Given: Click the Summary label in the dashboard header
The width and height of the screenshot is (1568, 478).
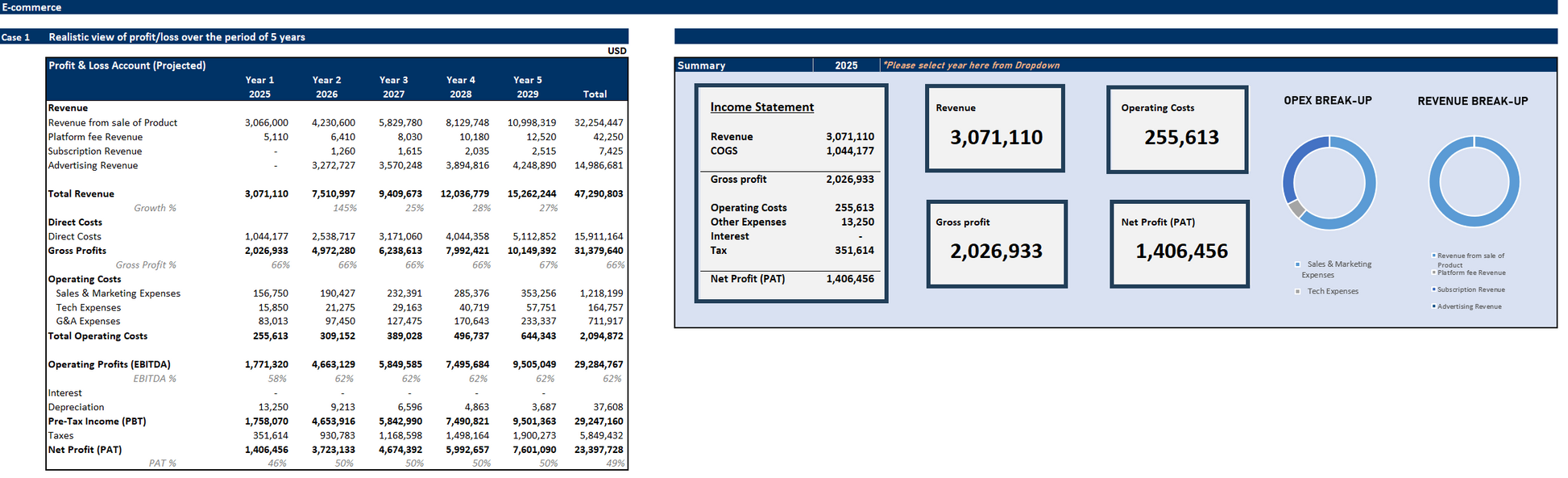Looking at the screenshot, I should tap(701, 65).
